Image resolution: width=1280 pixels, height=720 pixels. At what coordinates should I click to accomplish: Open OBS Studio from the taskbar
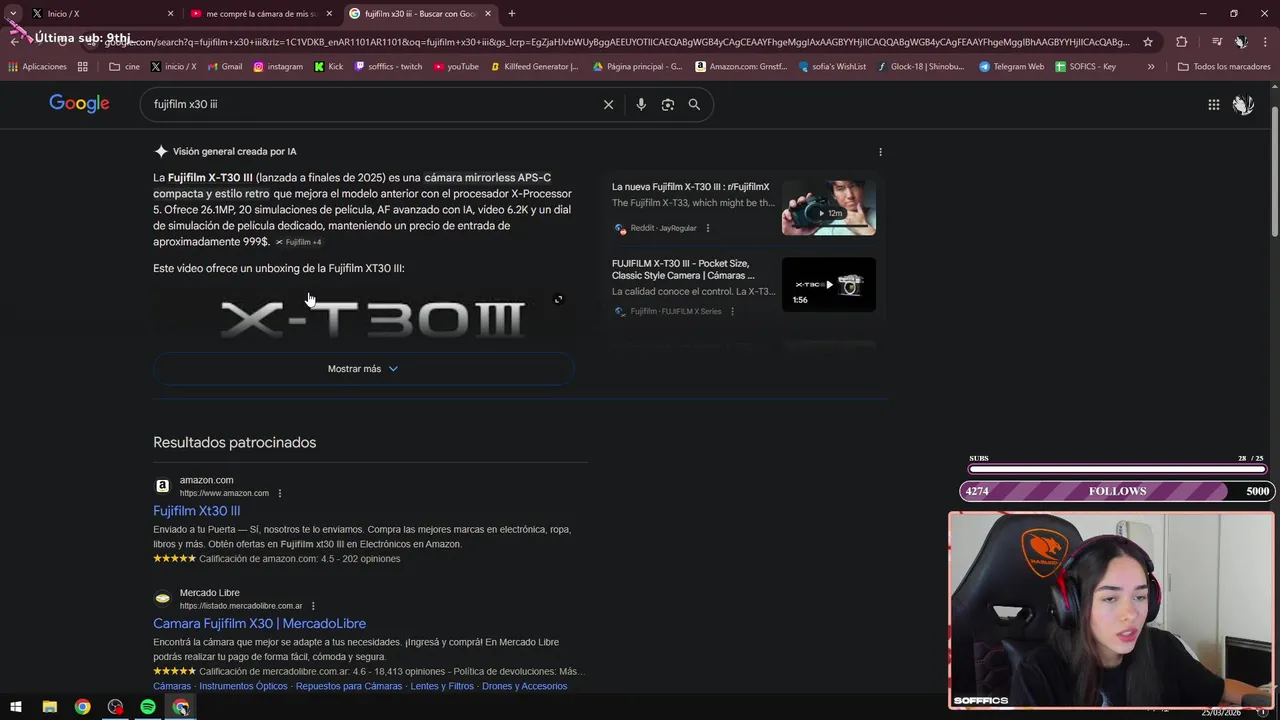pos(115,707)
